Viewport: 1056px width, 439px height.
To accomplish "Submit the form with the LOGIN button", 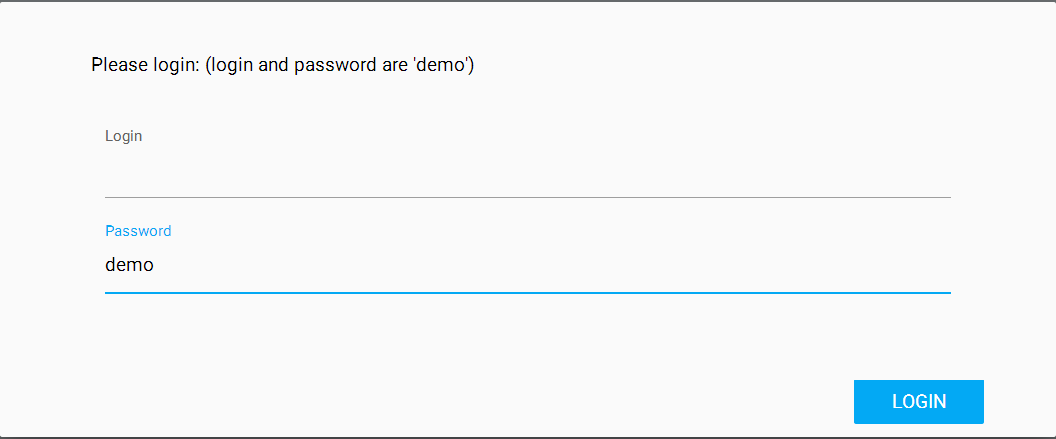I will click(x=918, y=402).
